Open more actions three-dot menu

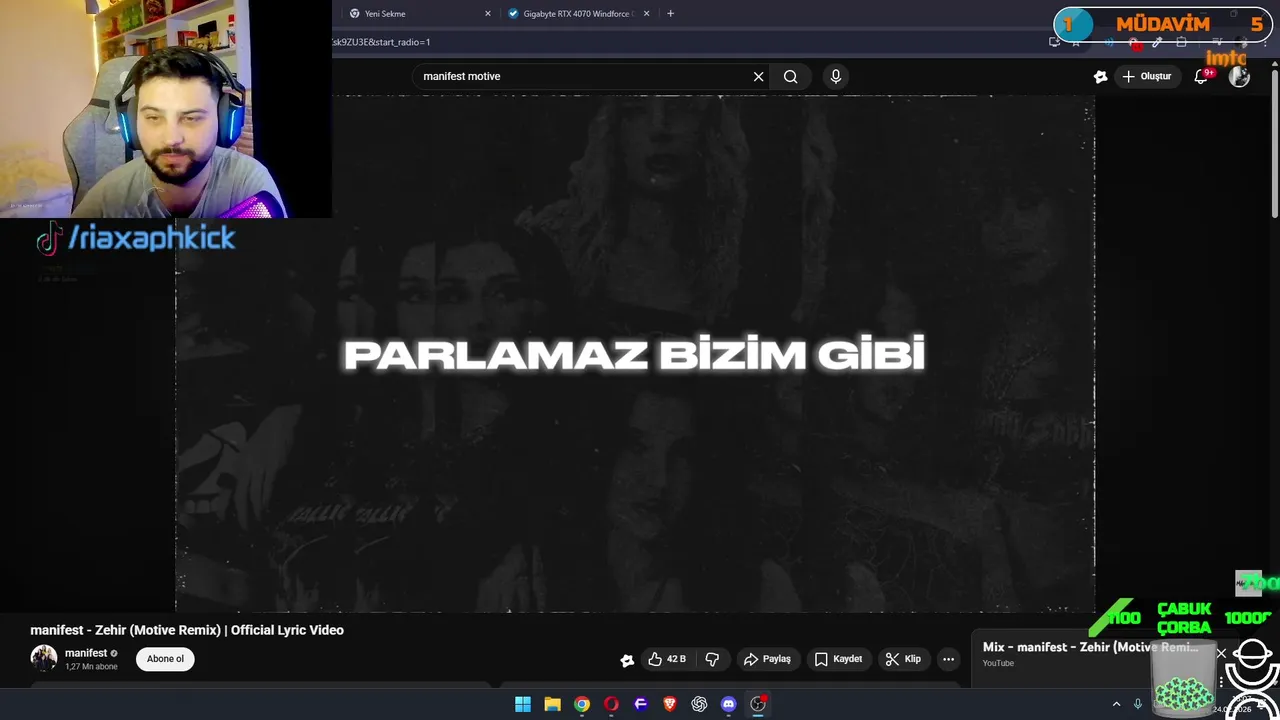point(948,659)
